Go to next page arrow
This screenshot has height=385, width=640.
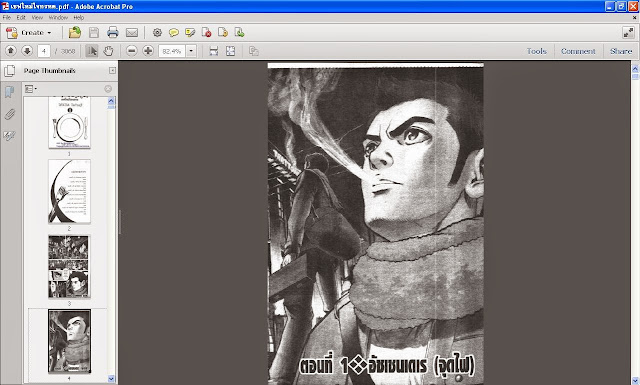pos(27,51)
